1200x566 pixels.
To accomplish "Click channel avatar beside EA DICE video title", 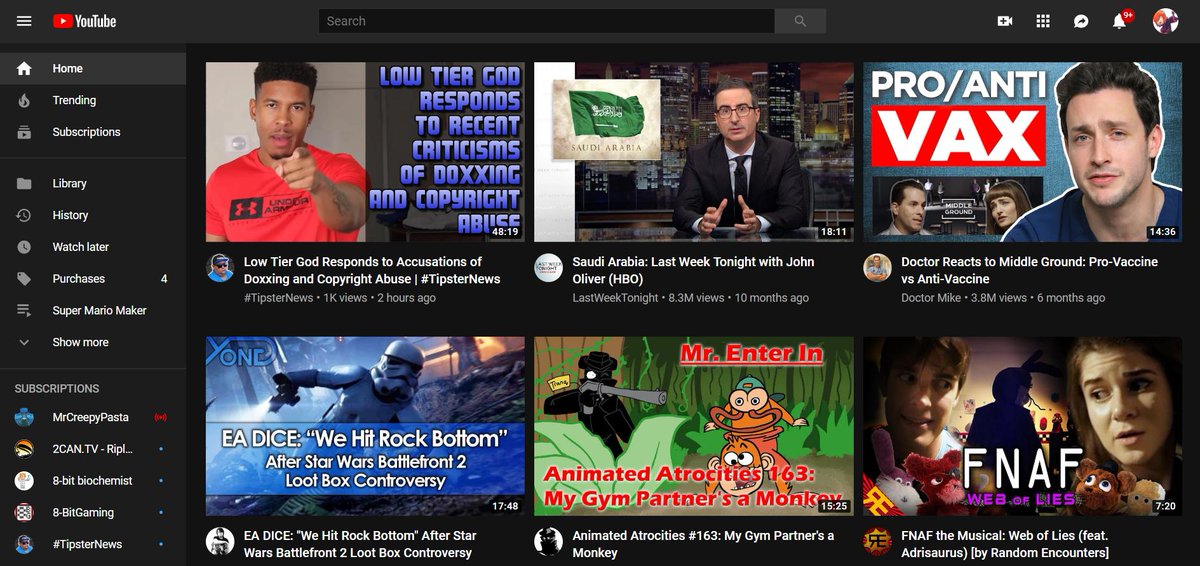I will tap(220, 541).
